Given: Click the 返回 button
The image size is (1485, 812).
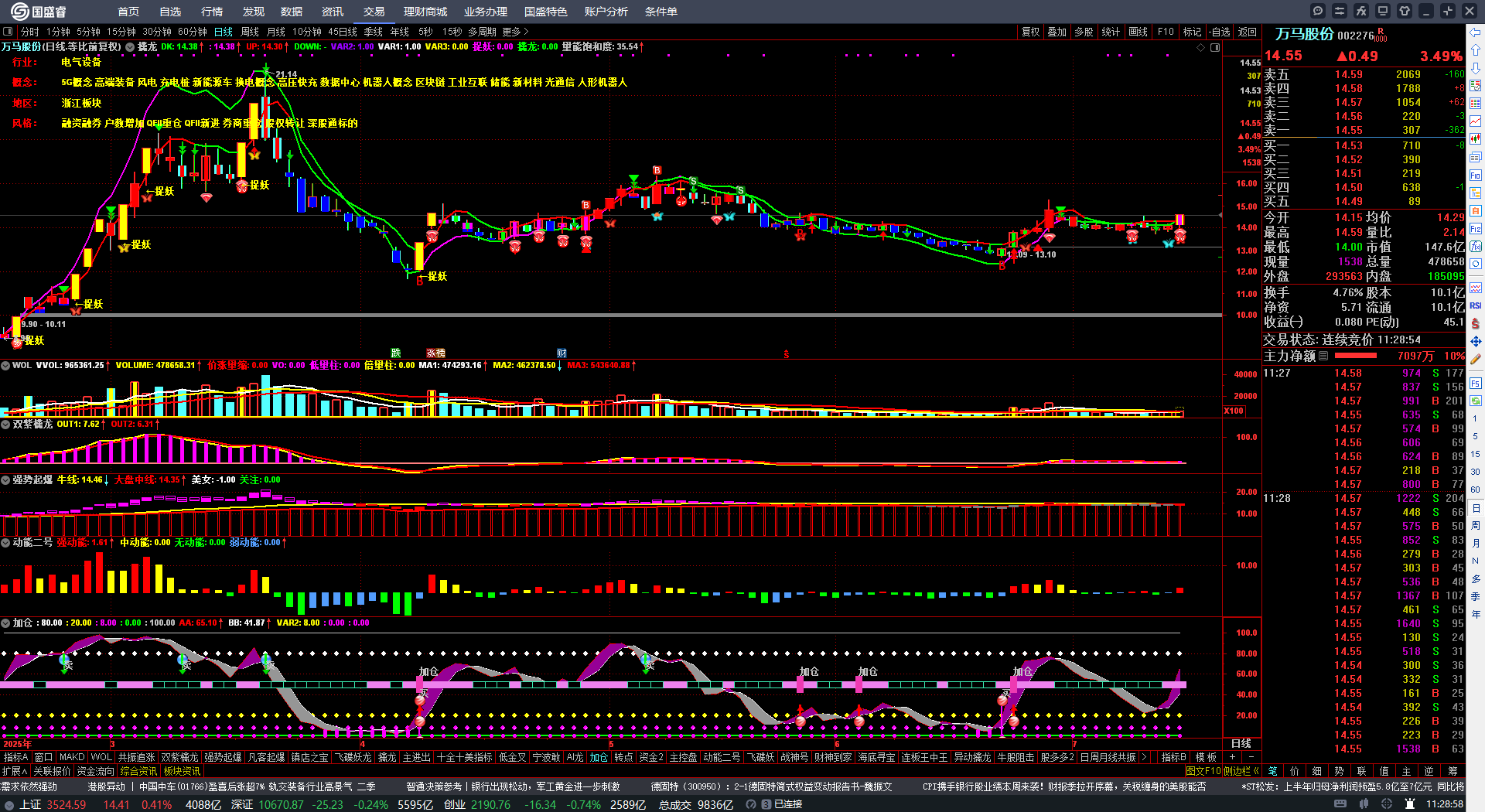Looking at the screenshot, I should coord(1248,32).
